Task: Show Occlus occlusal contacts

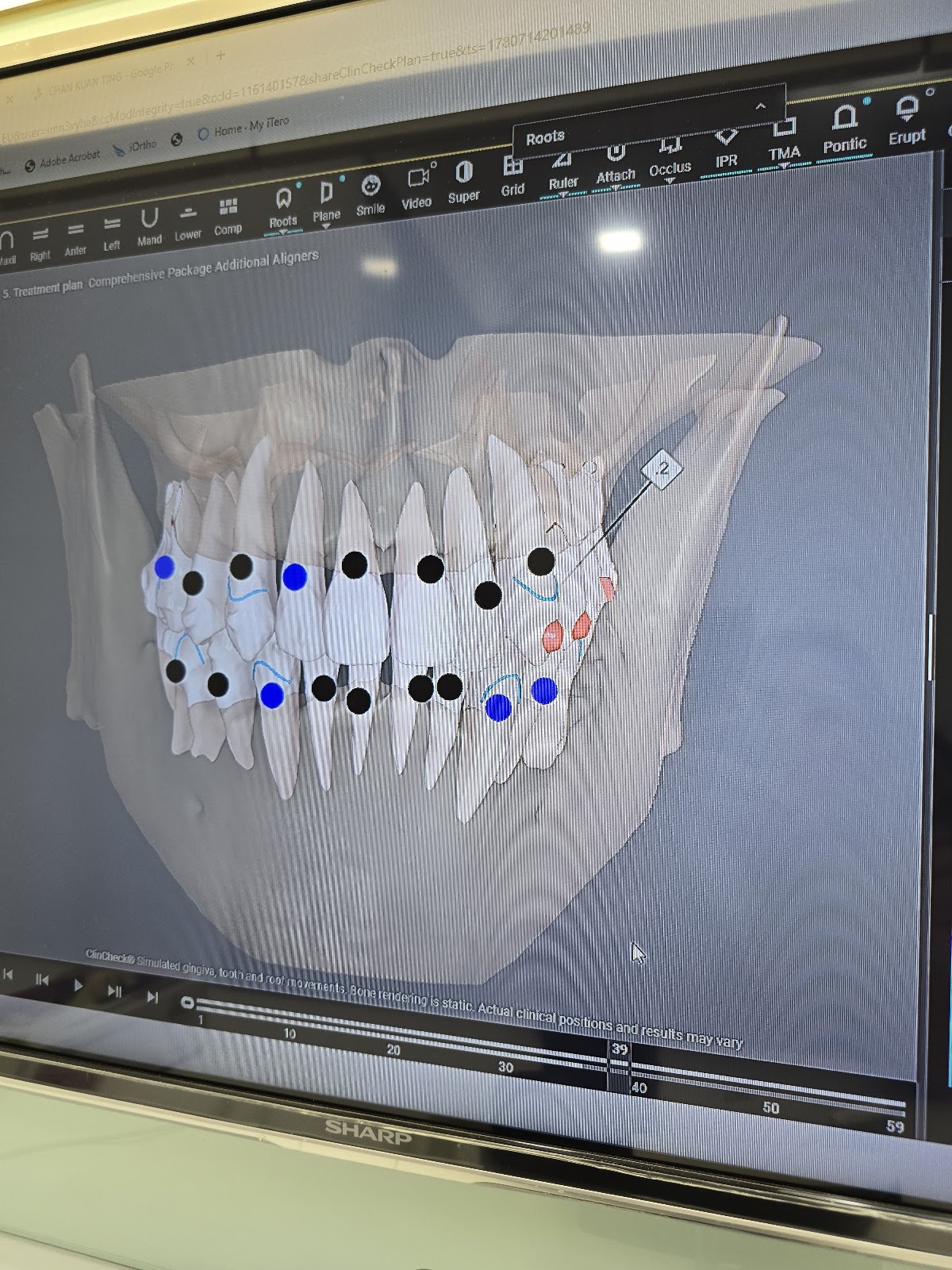Action: coord(670,156)
